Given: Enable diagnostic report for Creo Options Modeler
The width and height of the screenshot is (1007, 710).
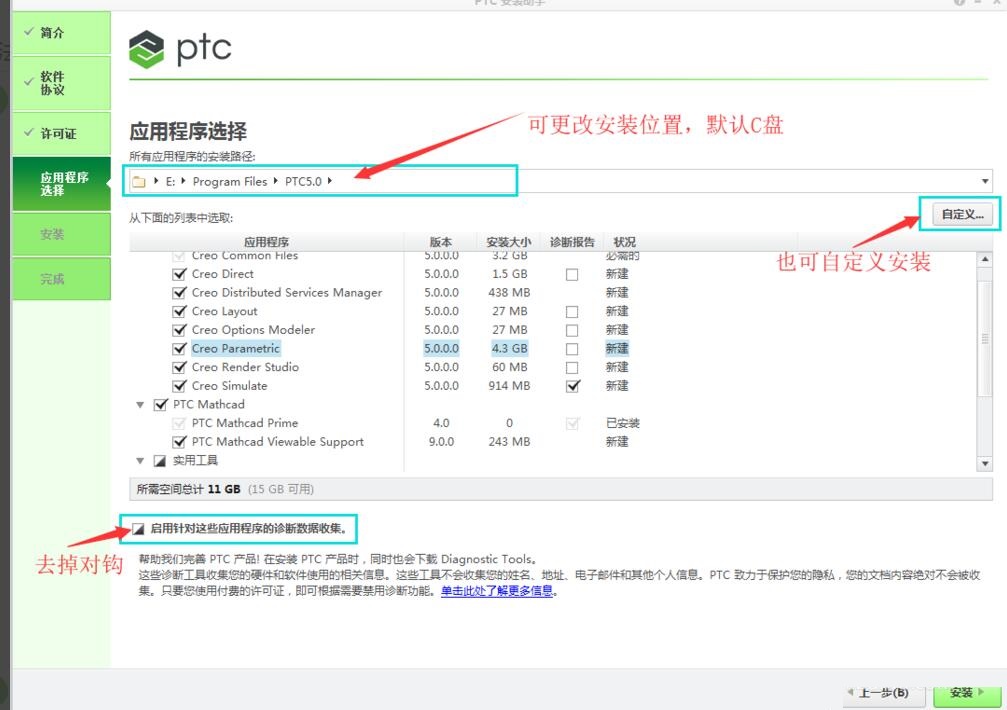Looking at the screenshot, I should (x=572, y=331).
